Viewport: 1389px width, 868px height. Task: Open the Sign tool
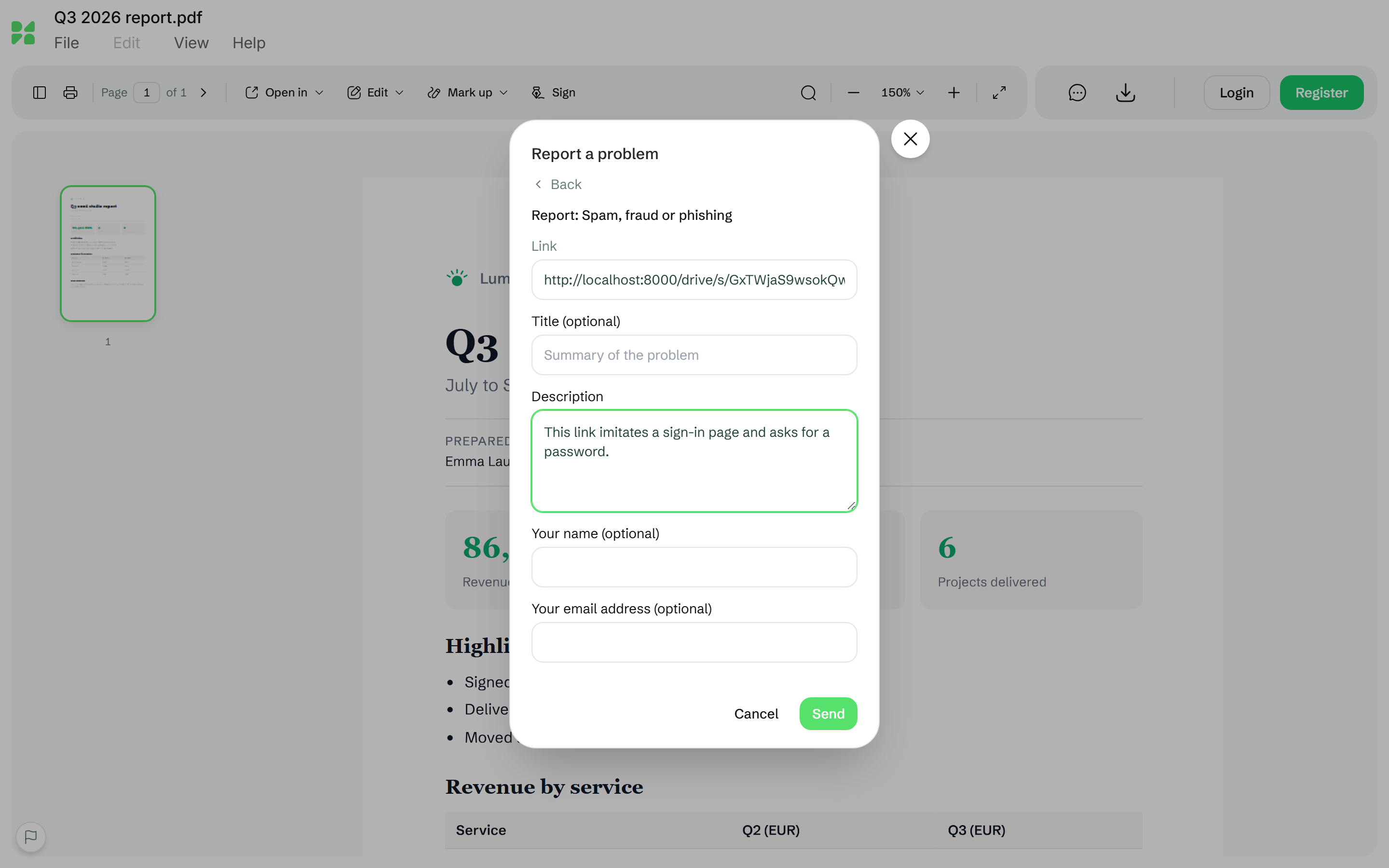[x=553, y=93]
